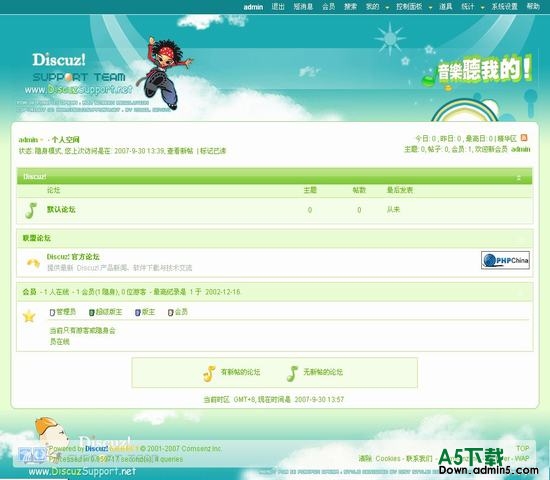Click newest member admin link
The image size is (550, 480).
coord(521,149)
